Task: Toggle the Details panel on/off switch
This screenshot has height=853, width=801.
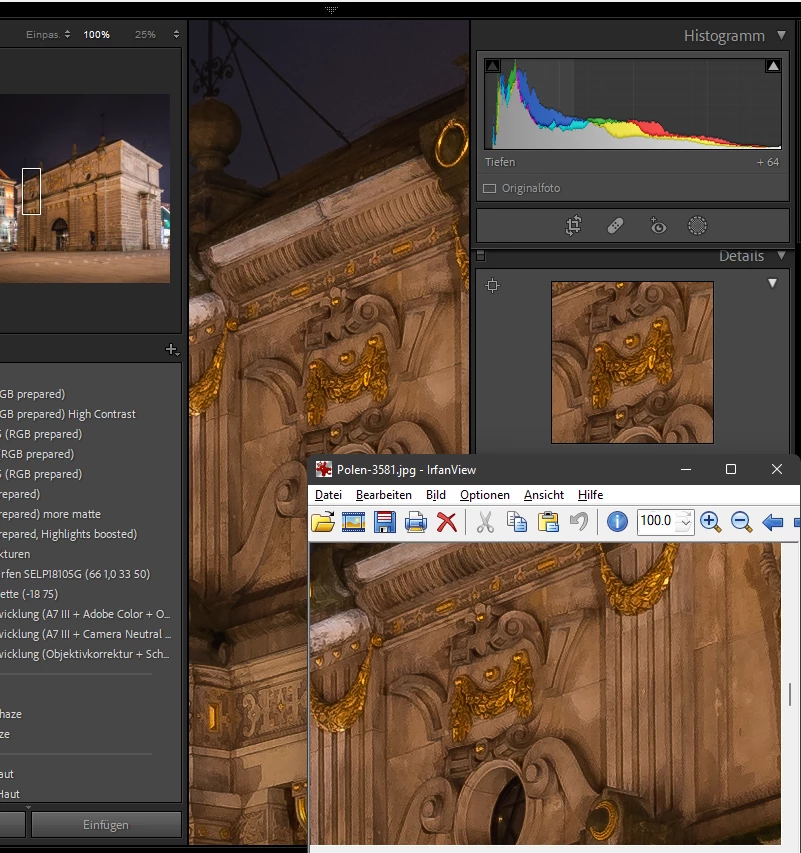Action: click(480, 255)
